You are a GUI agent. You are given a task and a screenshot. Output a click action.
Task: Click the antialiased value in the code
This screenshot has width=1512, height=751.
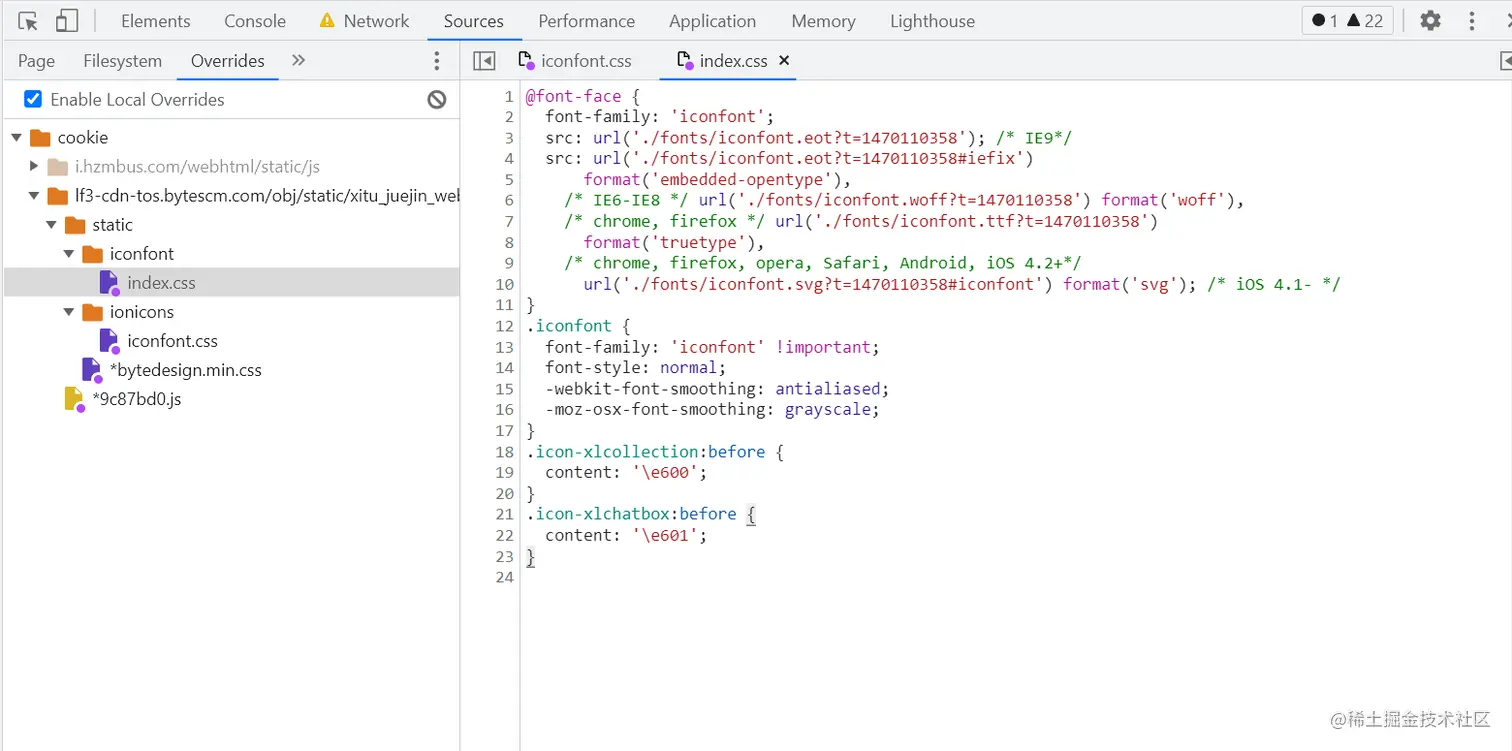(x=828, y=389)
